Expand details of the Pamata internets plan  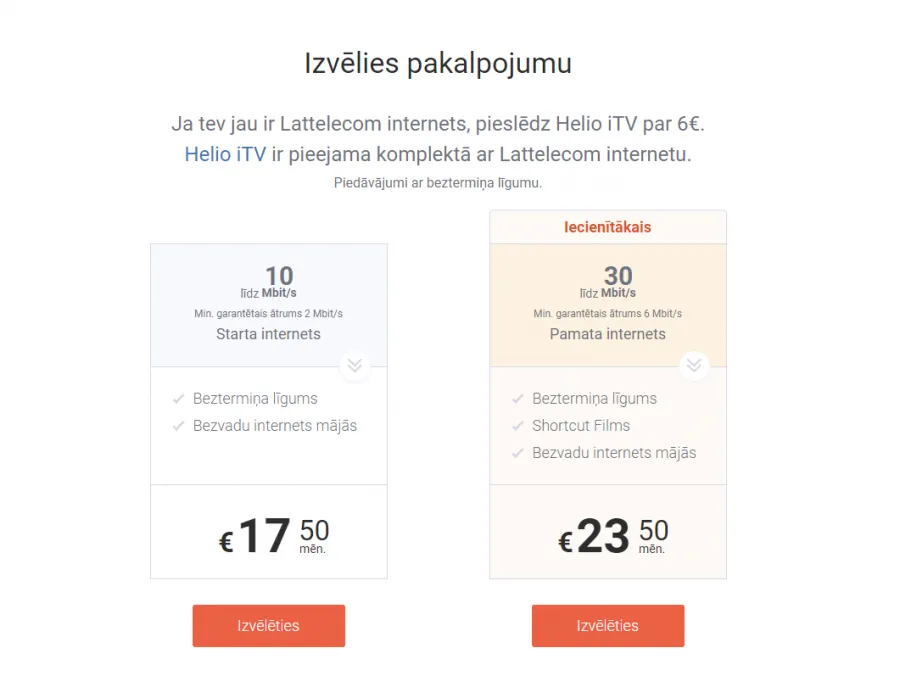(x=694, y=366)
